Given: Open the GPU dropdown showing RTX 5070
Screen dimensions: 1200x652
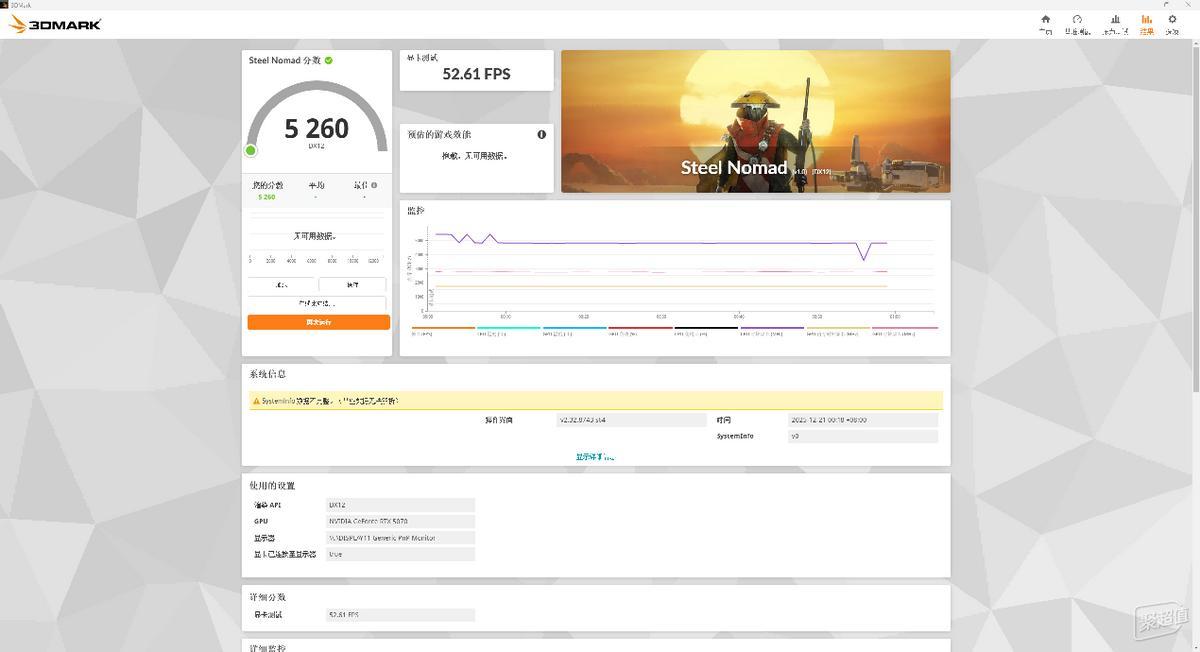Looking at the screenshot, I should click(x=402, y=521).
